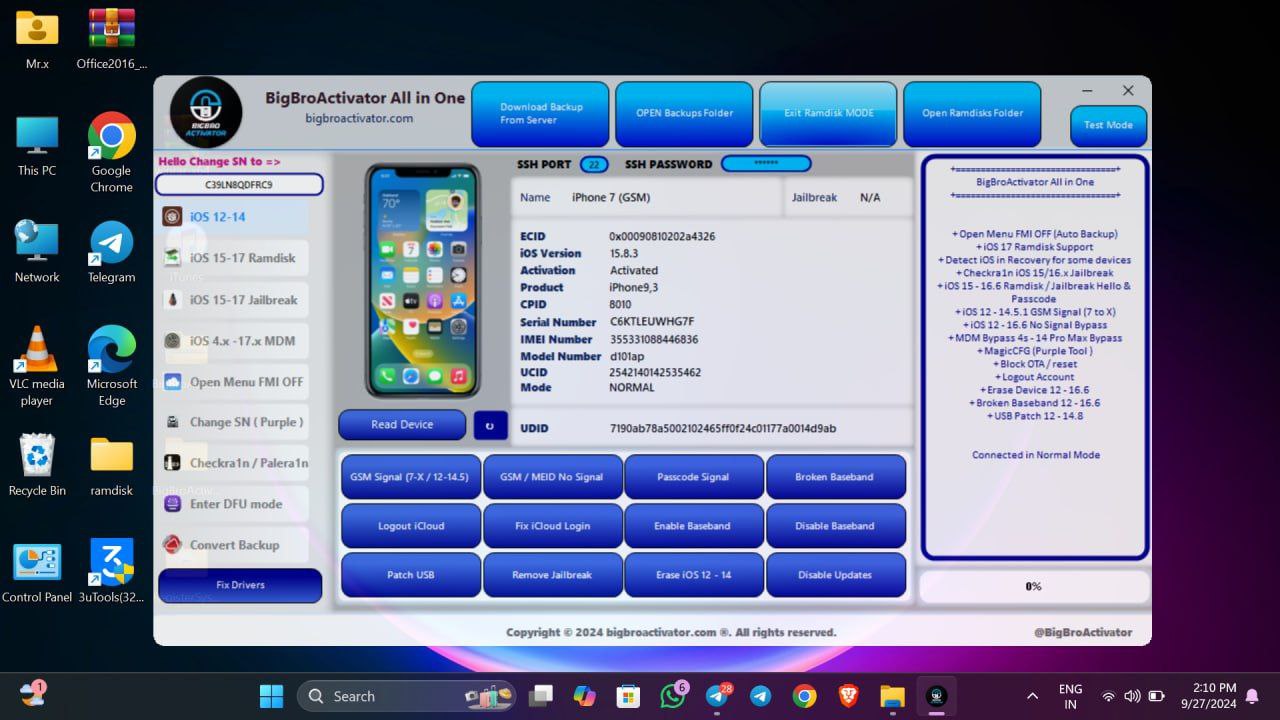Show hidden tray icons chevron
Screen dimensions: 1280x720
coord(1032,696)
